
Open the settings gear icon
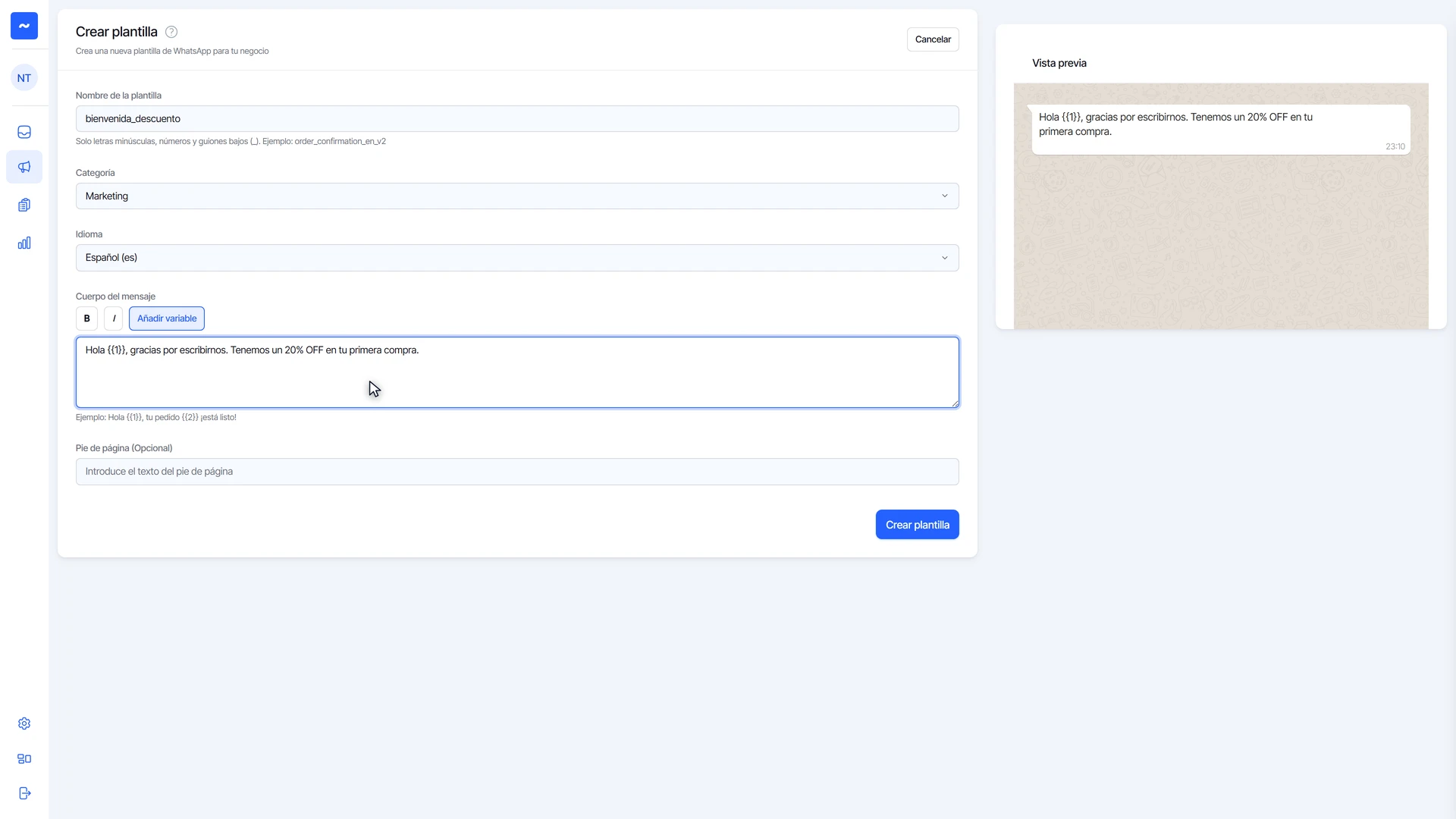(x=24, y=723)
